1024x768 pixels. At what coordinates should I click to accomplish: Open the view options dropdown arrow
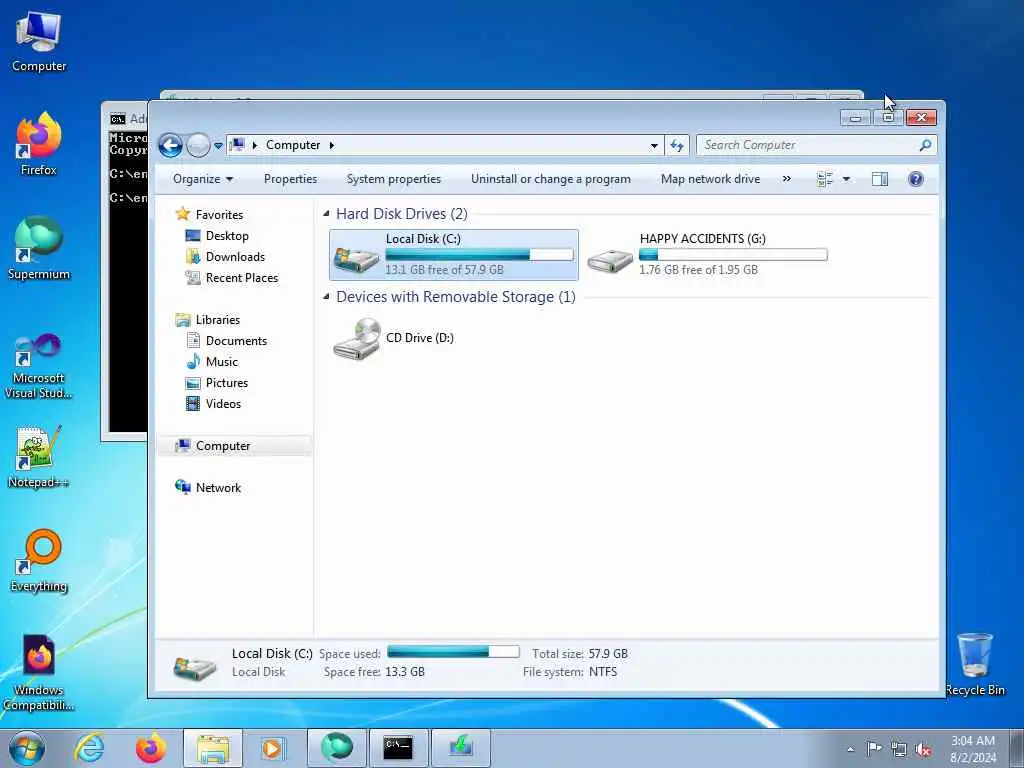(x=846, y=179)
